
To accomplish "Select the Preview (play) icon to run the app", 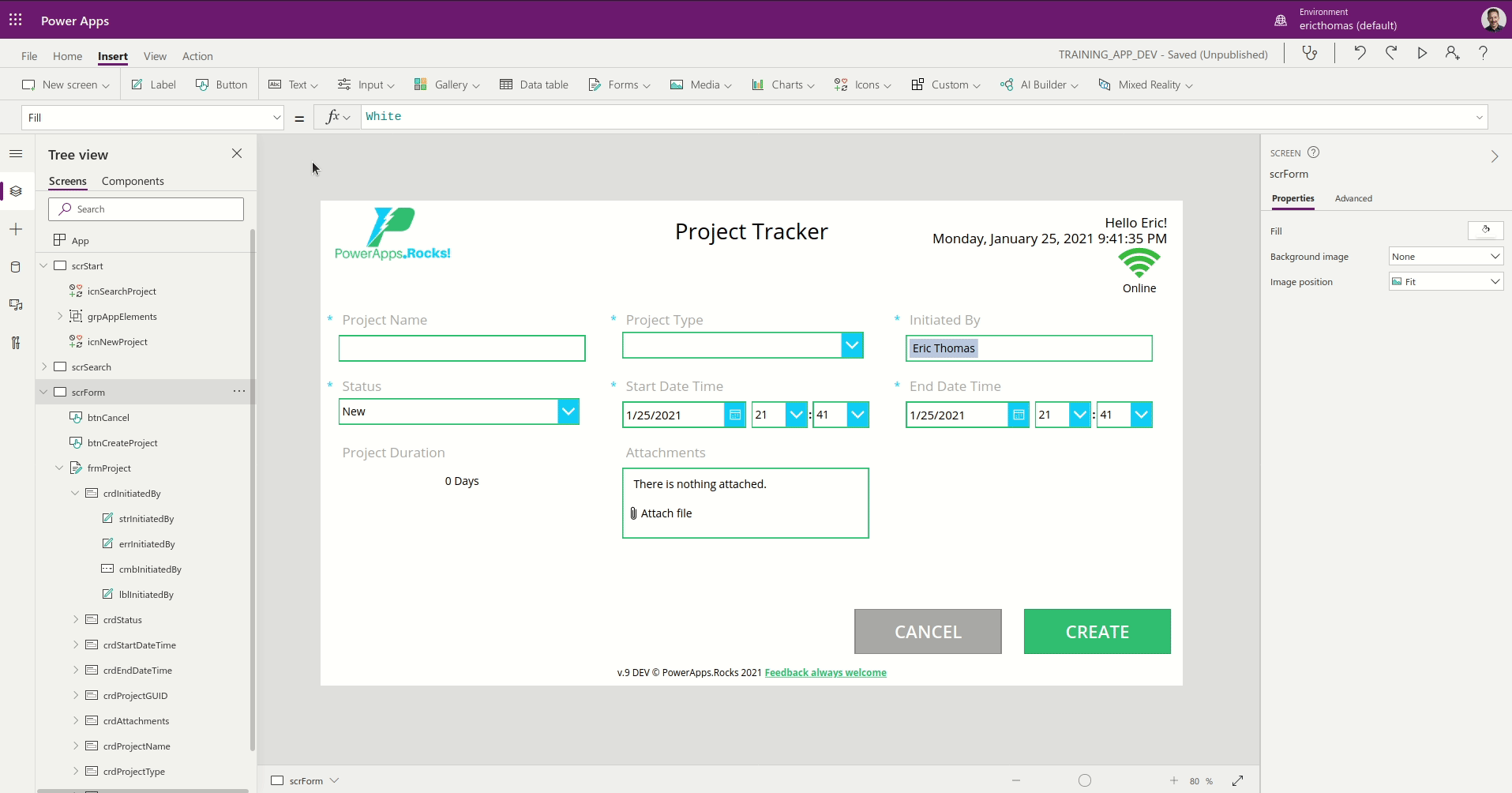I will 1422,53.
